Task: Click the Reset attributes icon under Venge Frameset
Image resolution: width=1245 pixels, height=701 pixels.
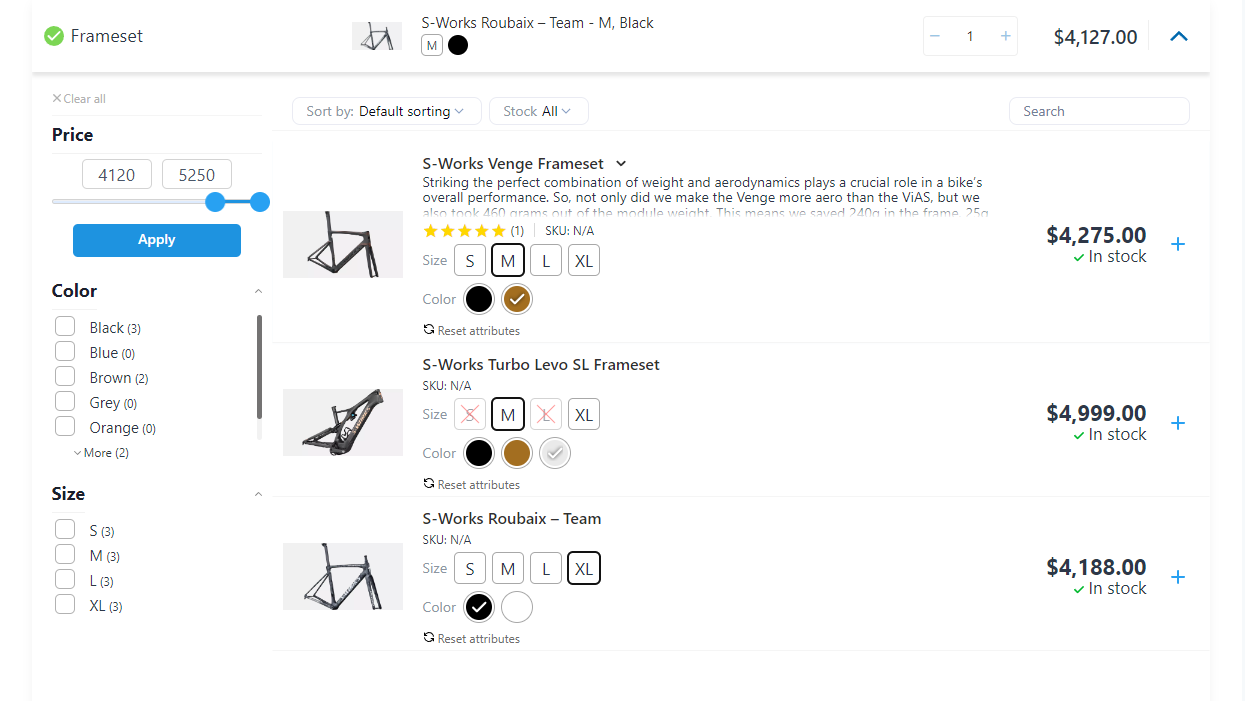Action: [x=429, y=330]
